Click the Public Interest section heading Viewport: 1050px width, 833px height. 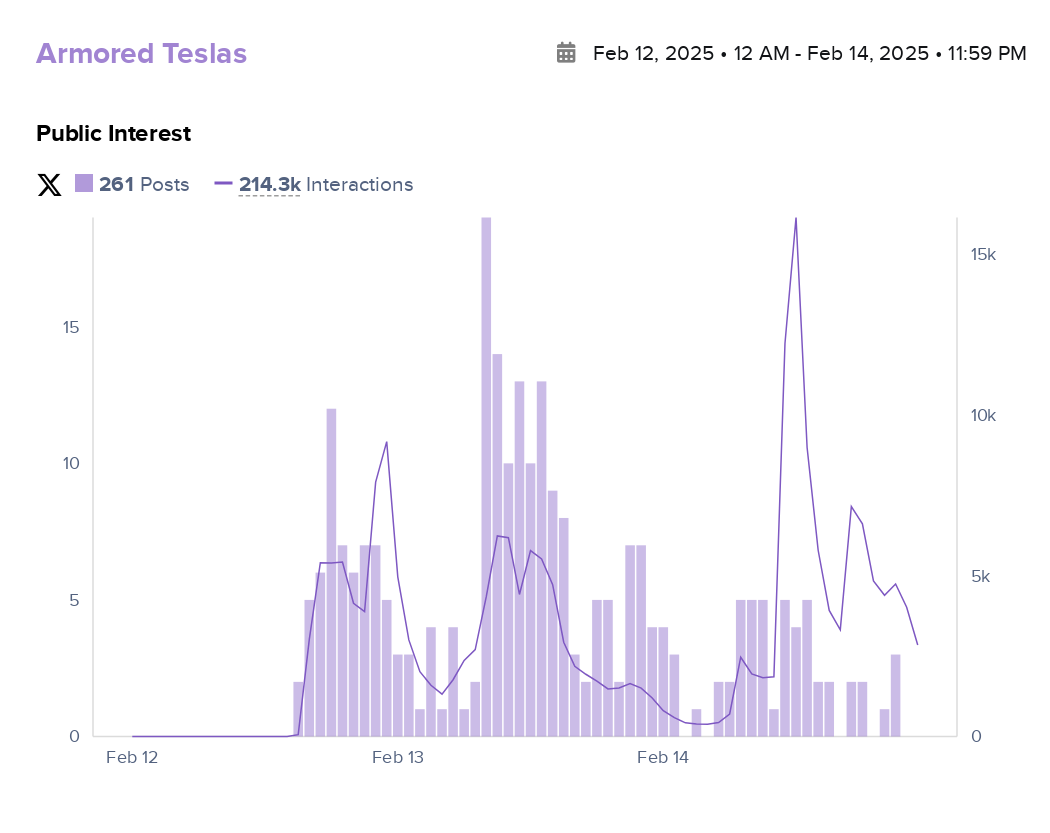[x=113, y=133]
